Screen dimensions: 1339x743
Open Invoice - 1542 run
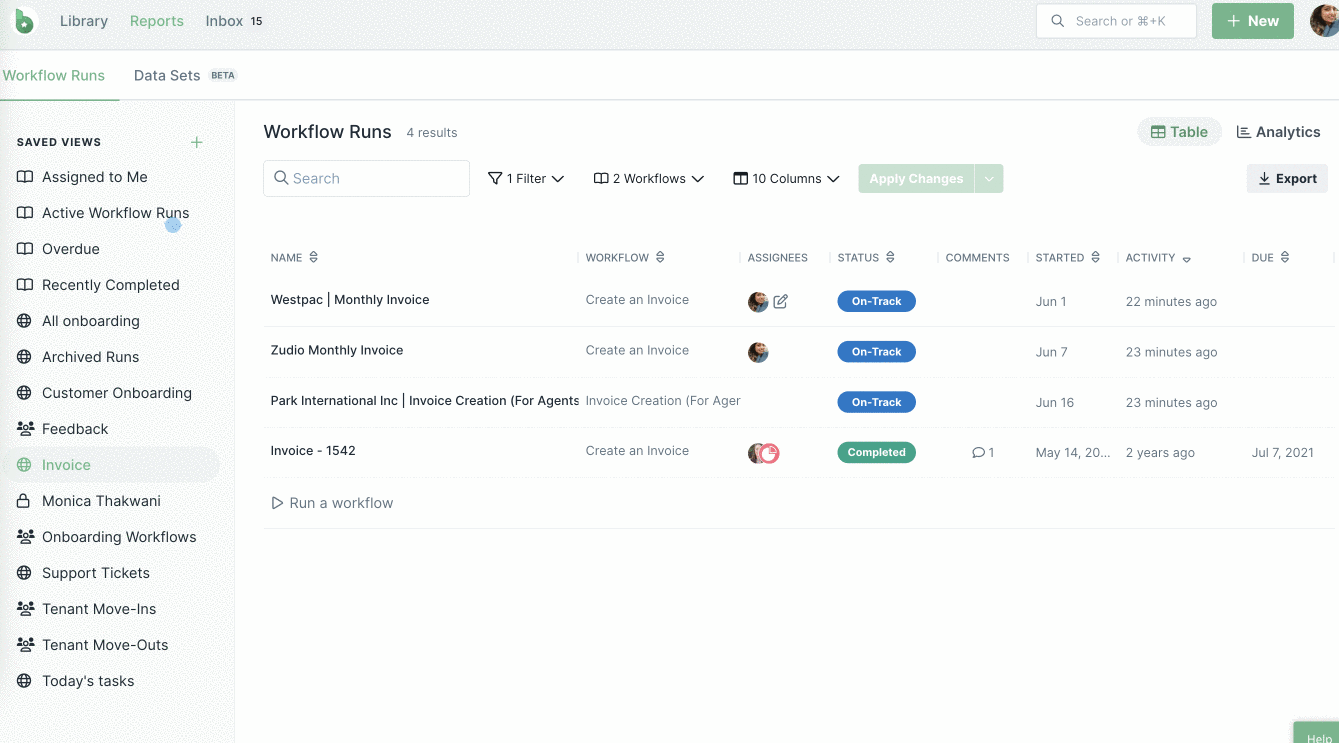point(313,451)
